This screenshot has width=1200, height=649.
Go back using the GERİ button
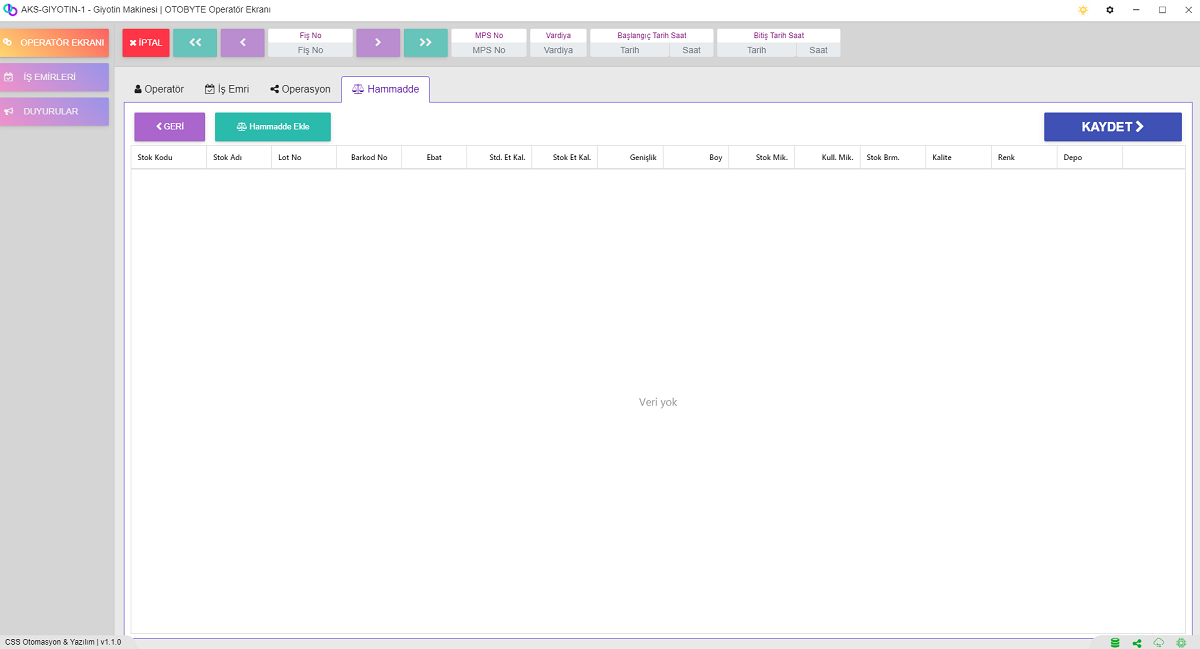point(170,127)
